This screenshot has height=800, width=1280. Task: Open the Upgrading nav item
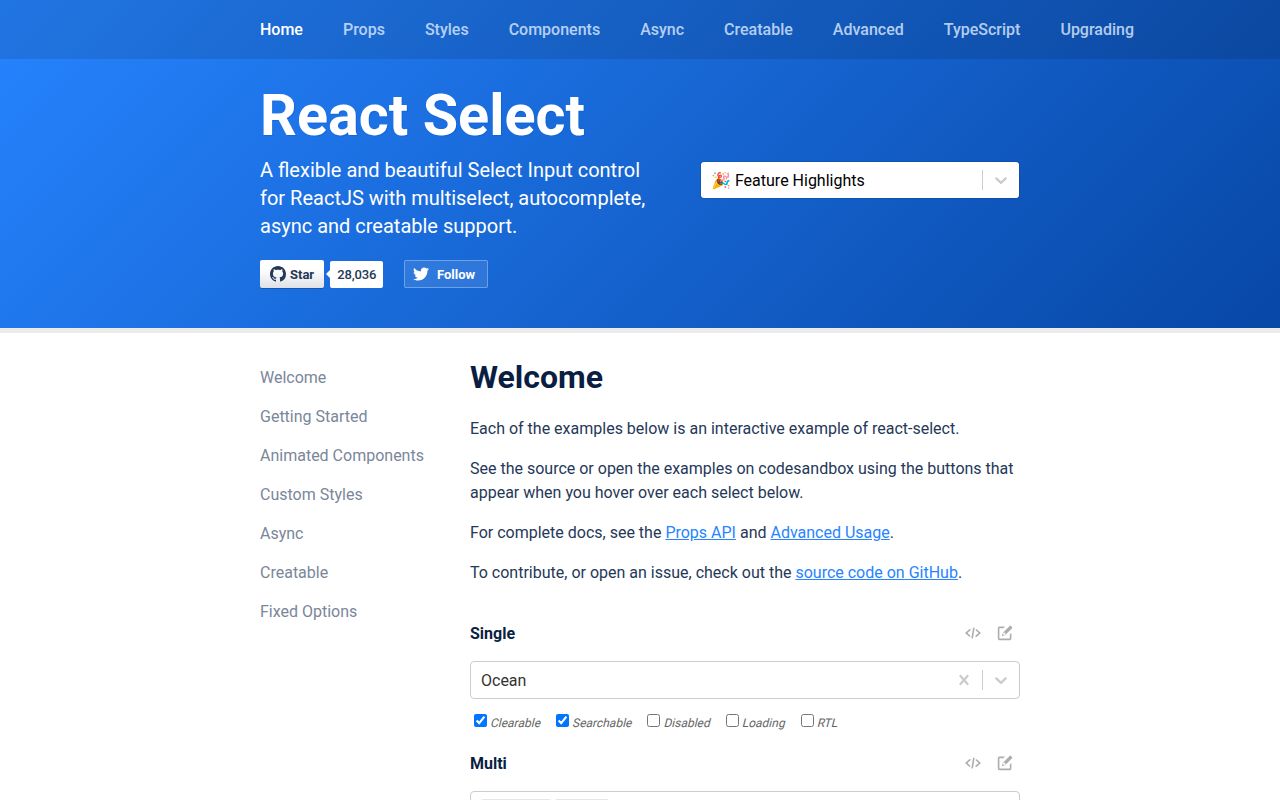pyautogui.click(x=1097, y=29)
